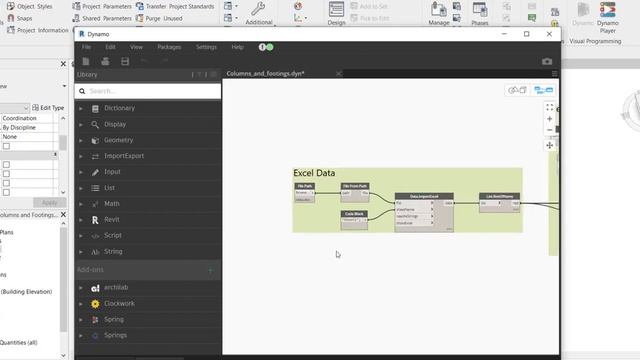Image resolution: width=640 pixels, height=360 pixels.
Task: Close the Columns_and_footings.dyn tab
Action: click(x=338, y=73)
